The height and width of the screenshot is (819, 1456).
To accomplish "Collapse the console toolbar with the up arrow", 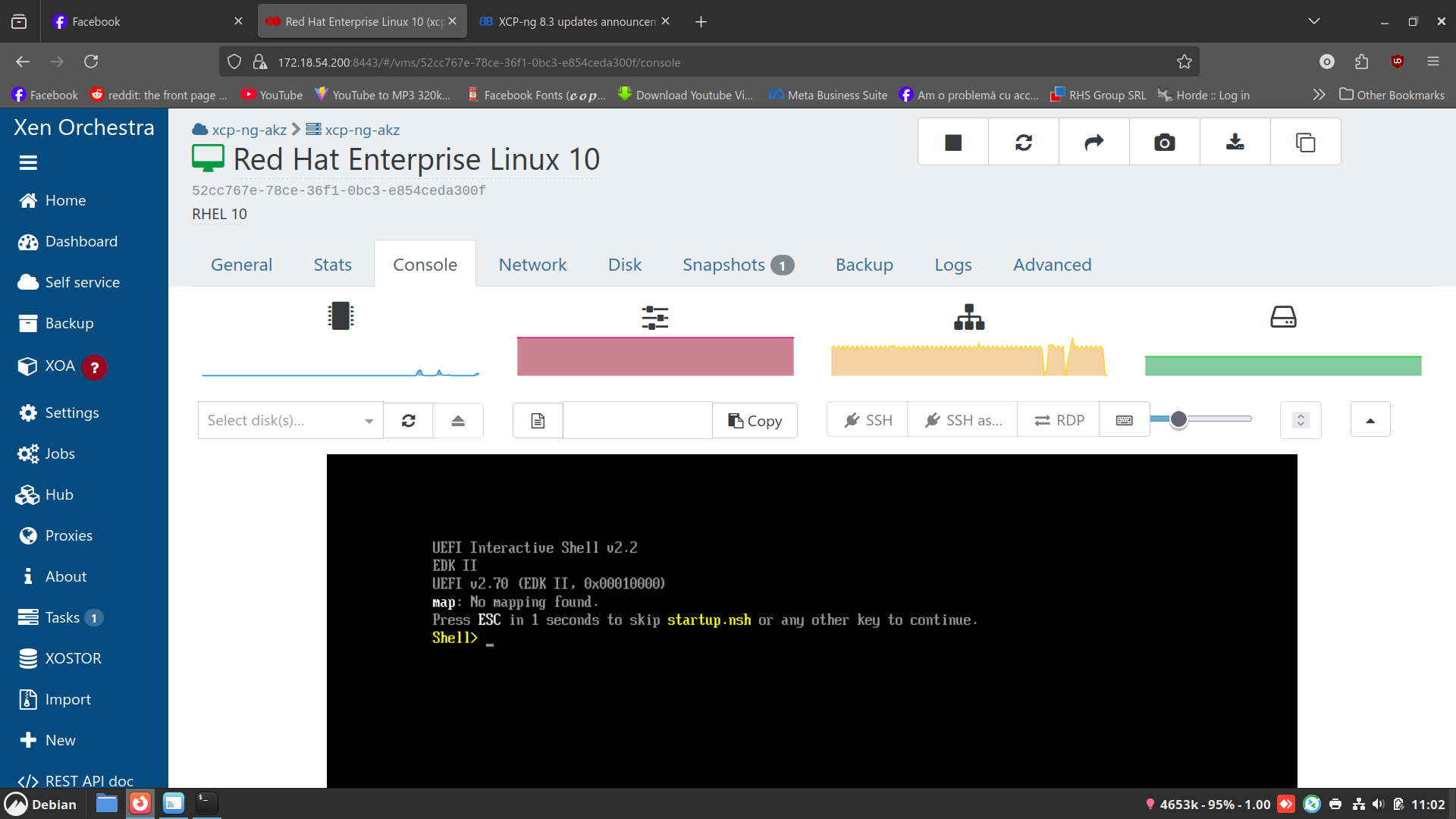I will (x=1370, y=419).
